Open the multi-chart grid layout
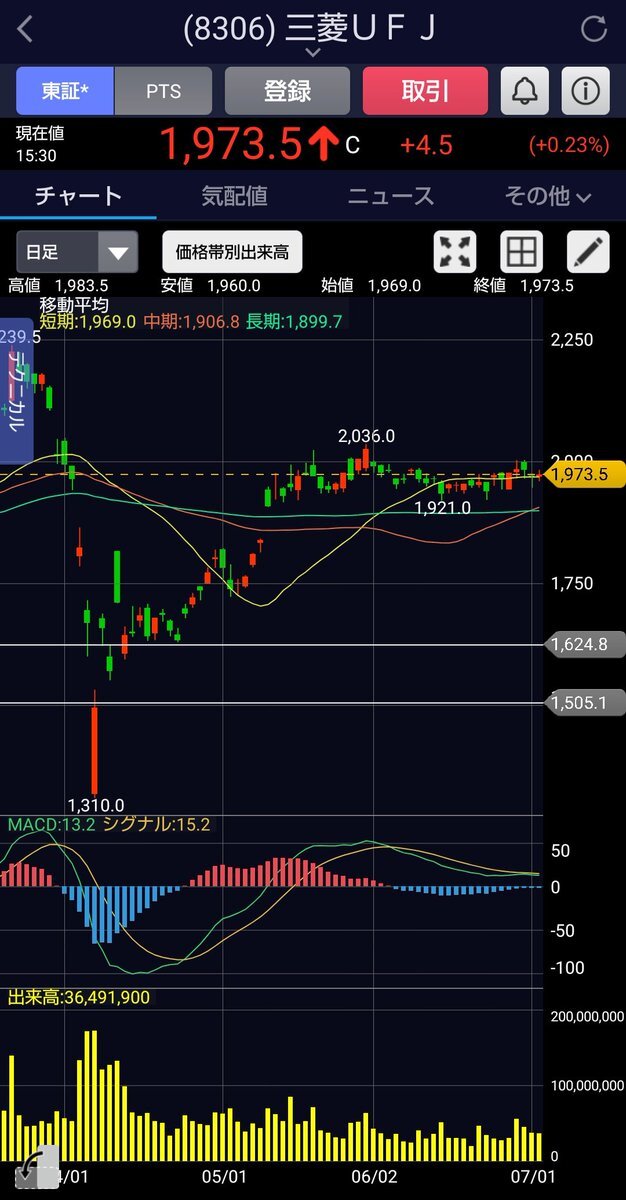 pyautogui.click(x=523, y=252)
